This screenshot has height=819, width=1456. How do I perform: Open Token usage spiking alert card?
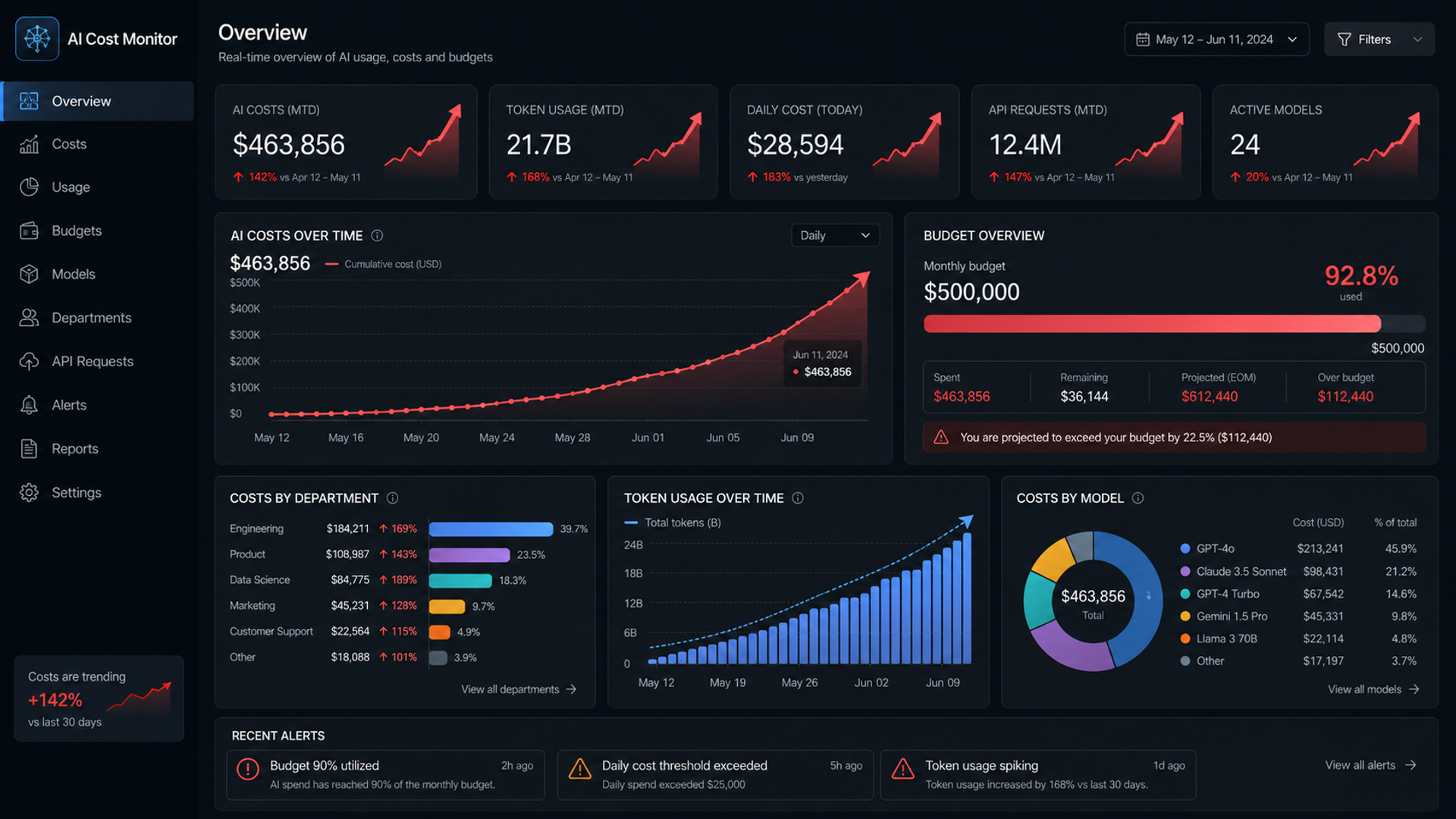1038,775
